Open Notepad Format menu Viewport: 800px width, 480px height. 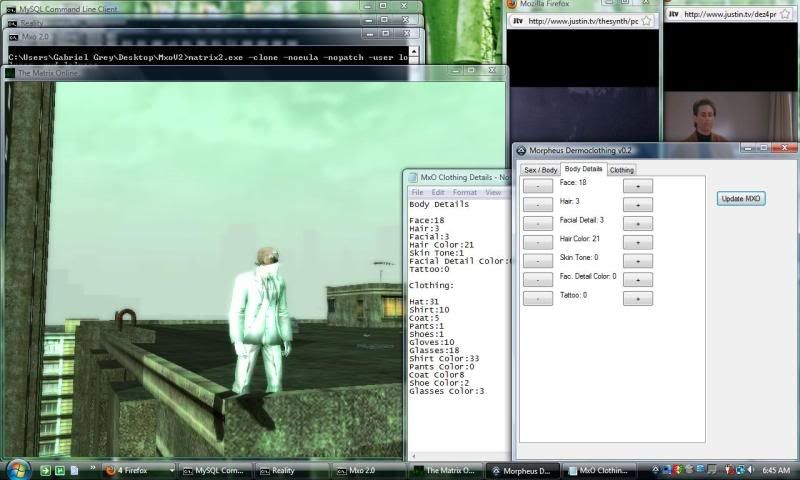point(464,192)
